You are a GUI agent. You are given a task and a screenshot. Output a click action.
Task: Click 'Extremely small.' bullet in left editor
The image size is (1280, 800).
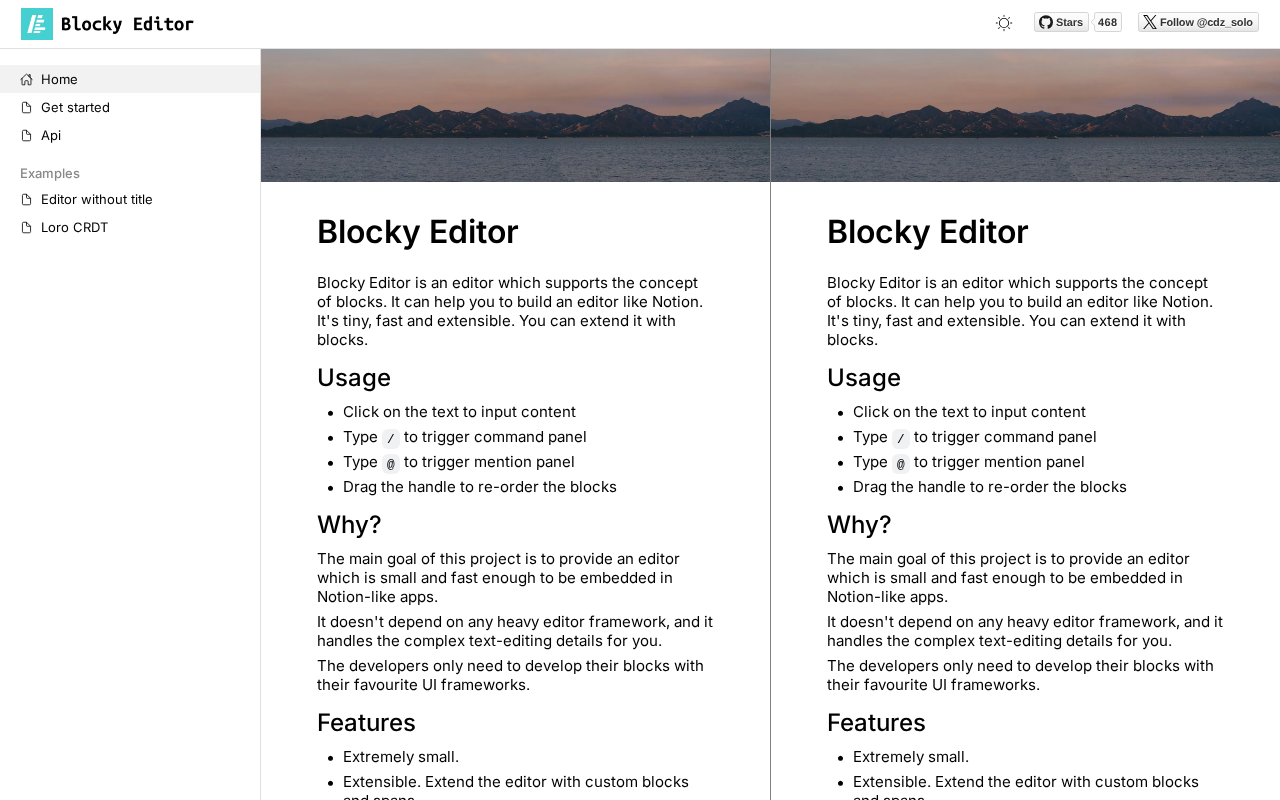pyautogui.click(x=401, y=757)
